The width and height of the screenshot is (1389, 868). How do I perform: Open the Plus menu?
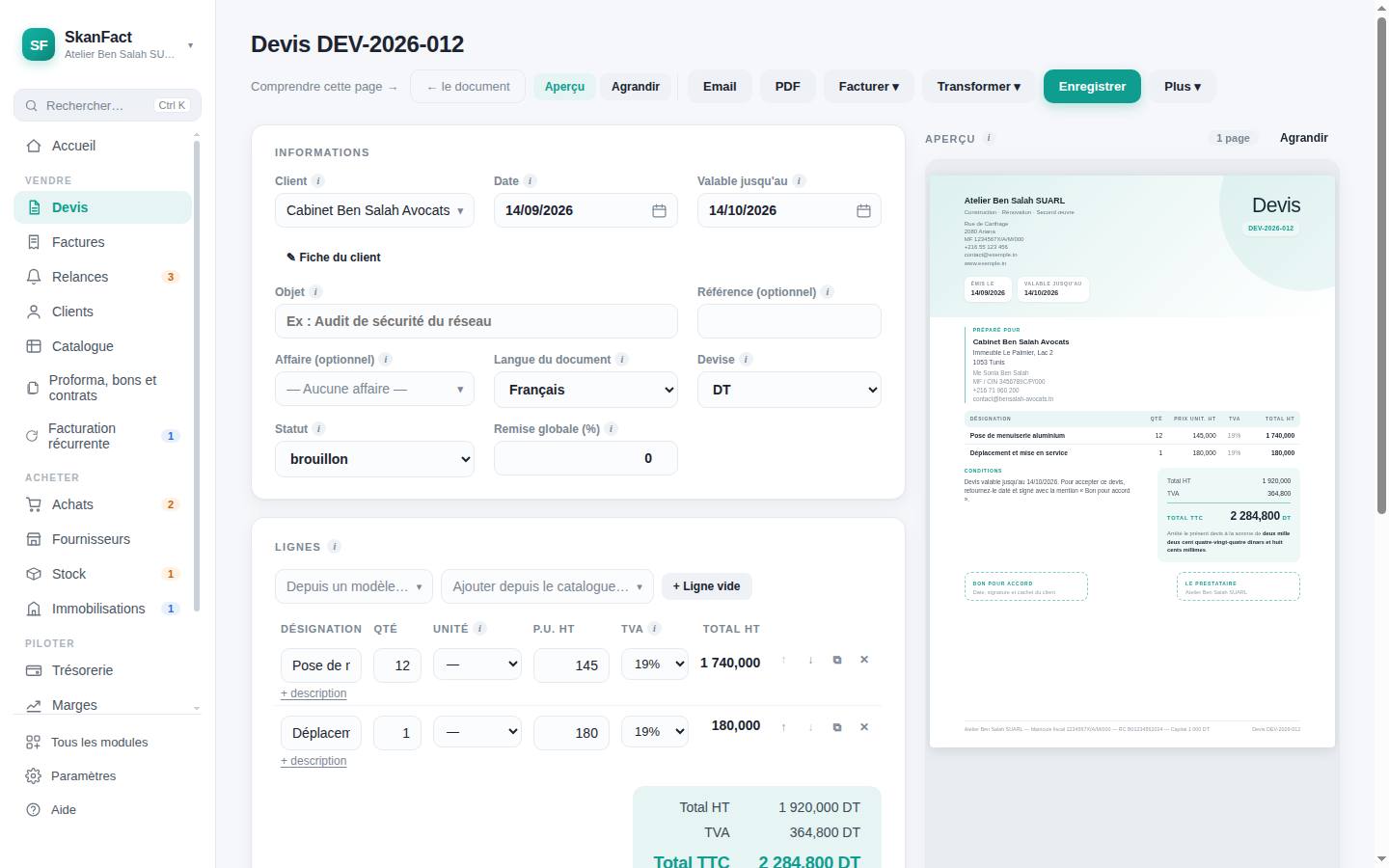[1183, 87]
